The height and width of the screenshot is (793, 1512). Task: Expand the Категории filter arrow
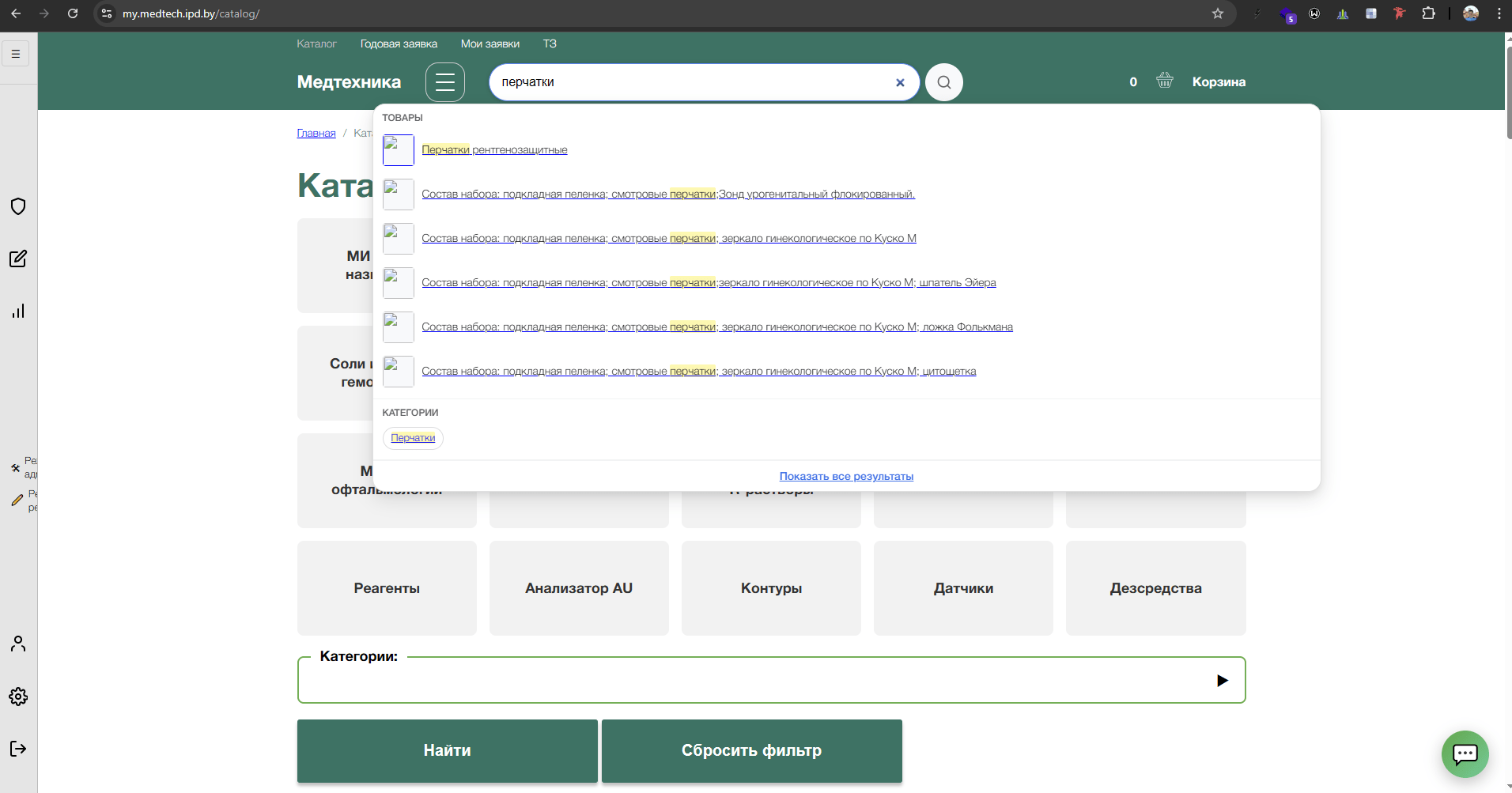click(1222, 681)
